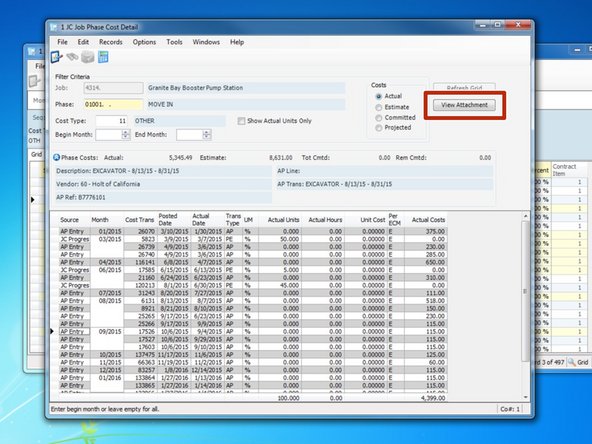Open the Windows menu
This screenshot has height=444, width=592.
[x=206, y=42]
